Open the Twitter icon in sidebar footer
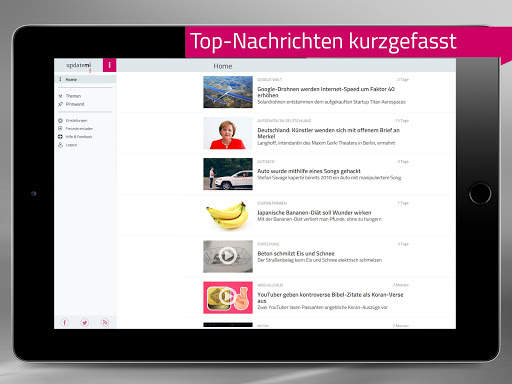The image size is (512, 384). 85,322
